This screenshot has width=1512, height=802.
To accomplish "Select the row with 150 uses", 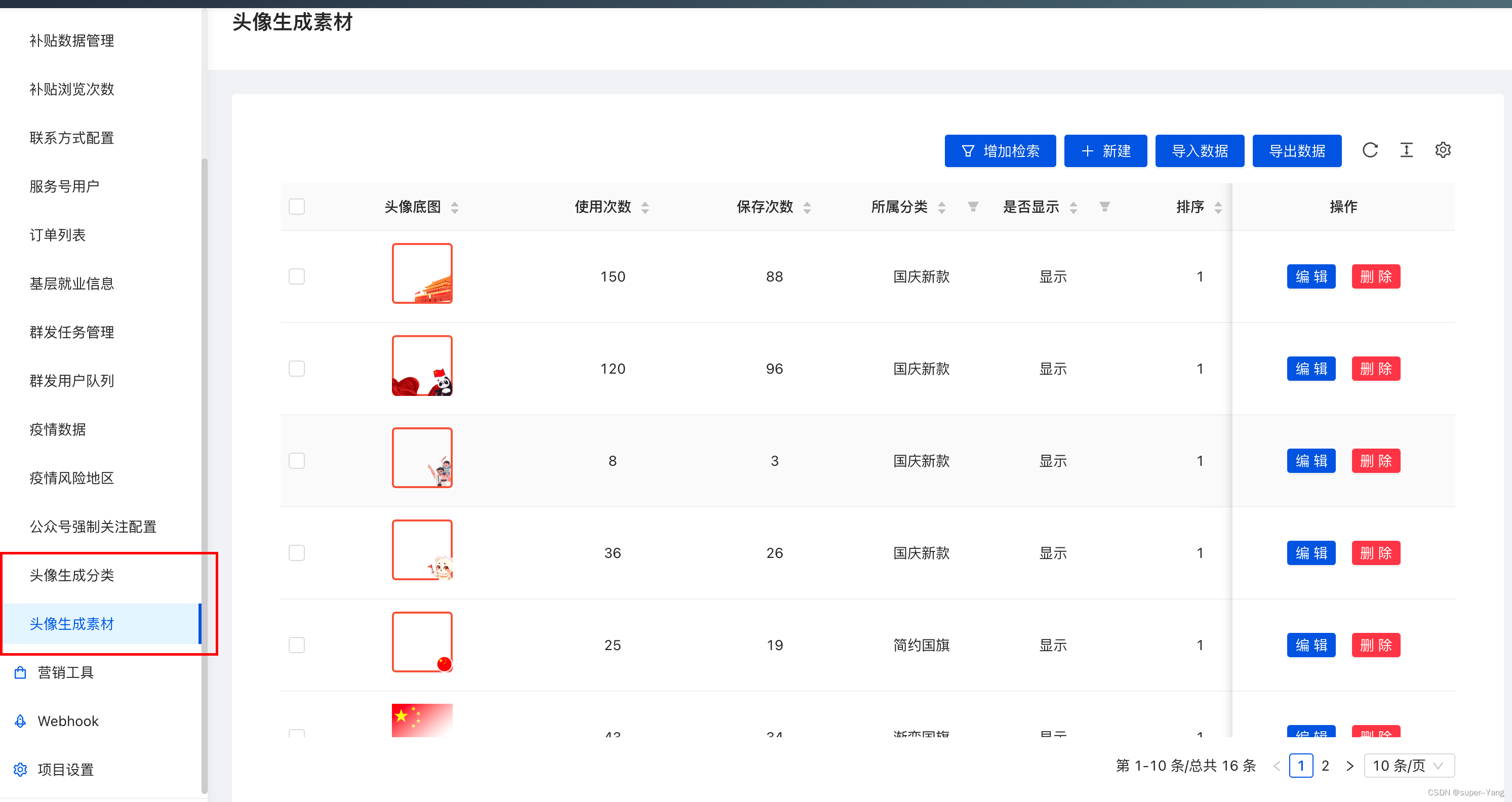I will coord(296,276).
